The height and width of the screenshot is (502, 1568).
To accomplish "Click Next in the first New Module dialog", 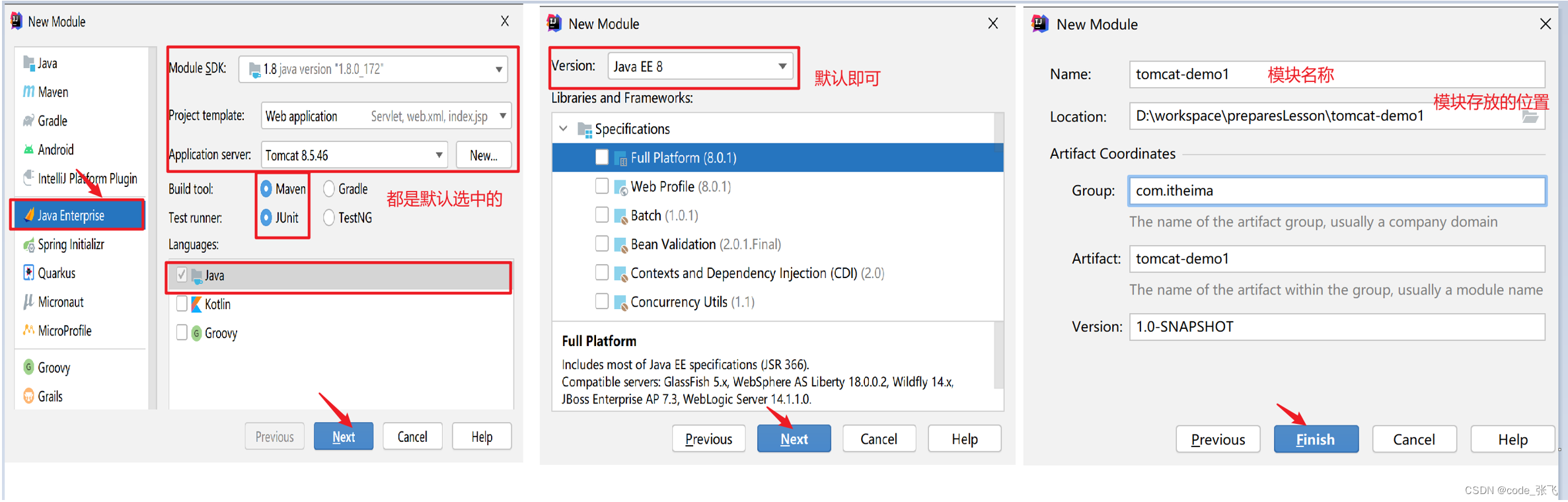I will (344, 437).
